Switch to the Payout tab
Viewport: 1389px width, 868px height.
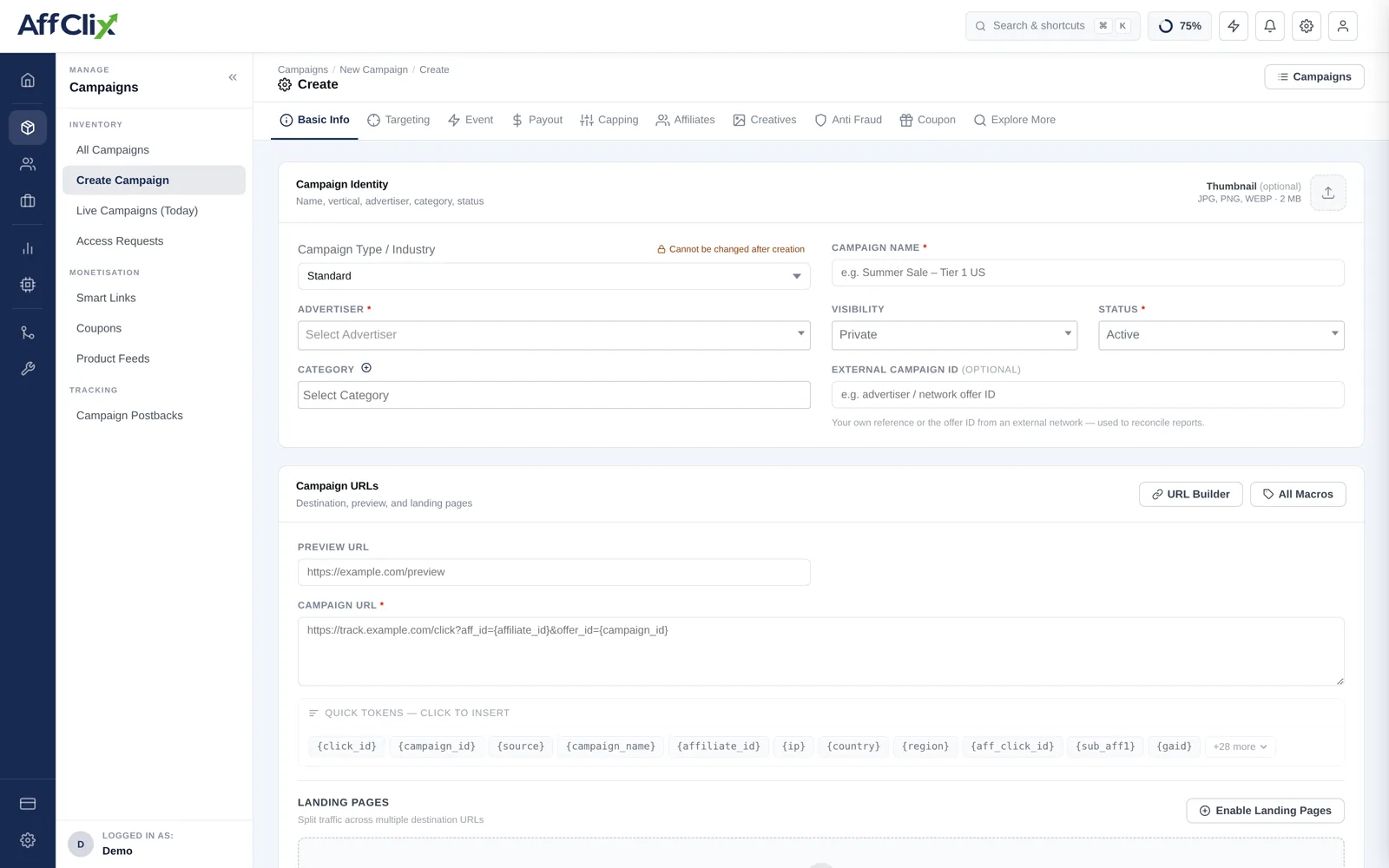pyautogui.click(x=537, y=120)
